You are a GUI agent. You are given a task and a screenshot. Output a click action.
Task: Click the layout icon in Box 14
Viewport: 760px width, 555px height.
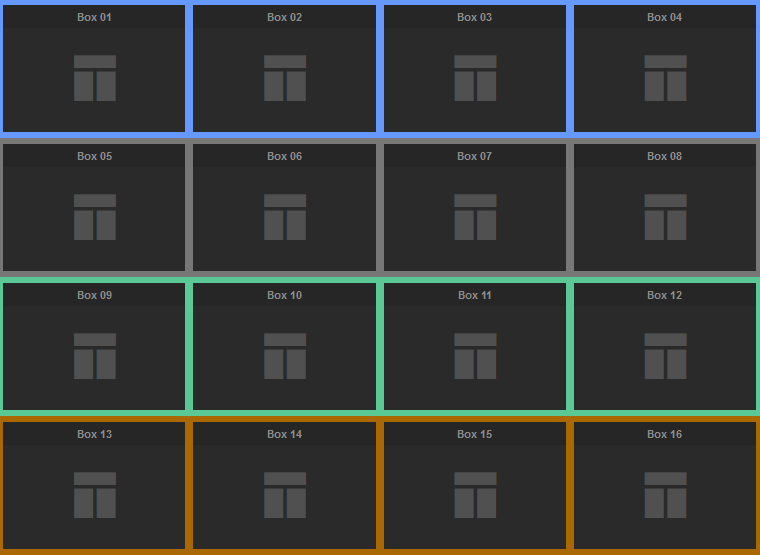pos(285,495)
